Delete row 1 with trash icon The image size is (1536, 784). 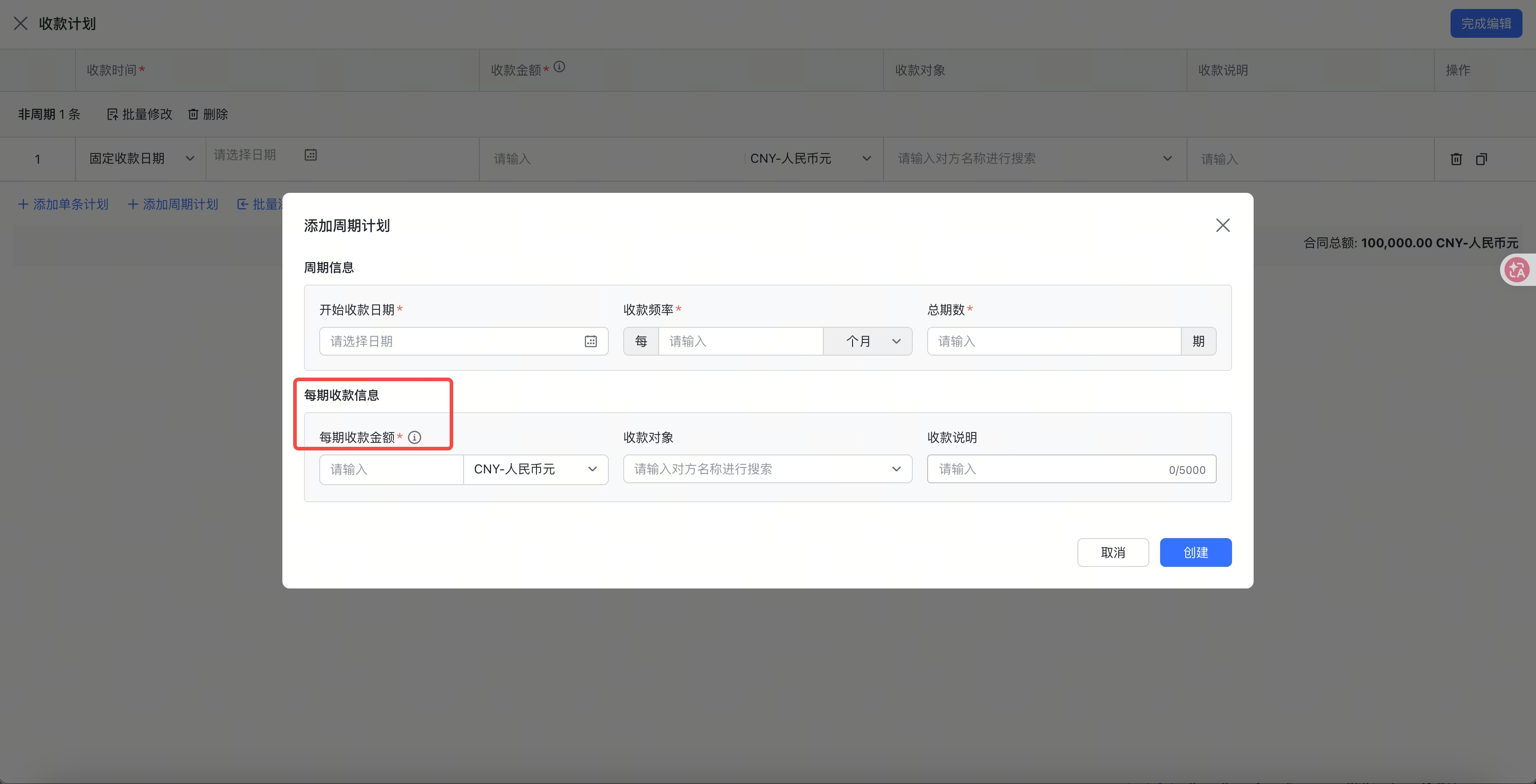click(1456, 159)
